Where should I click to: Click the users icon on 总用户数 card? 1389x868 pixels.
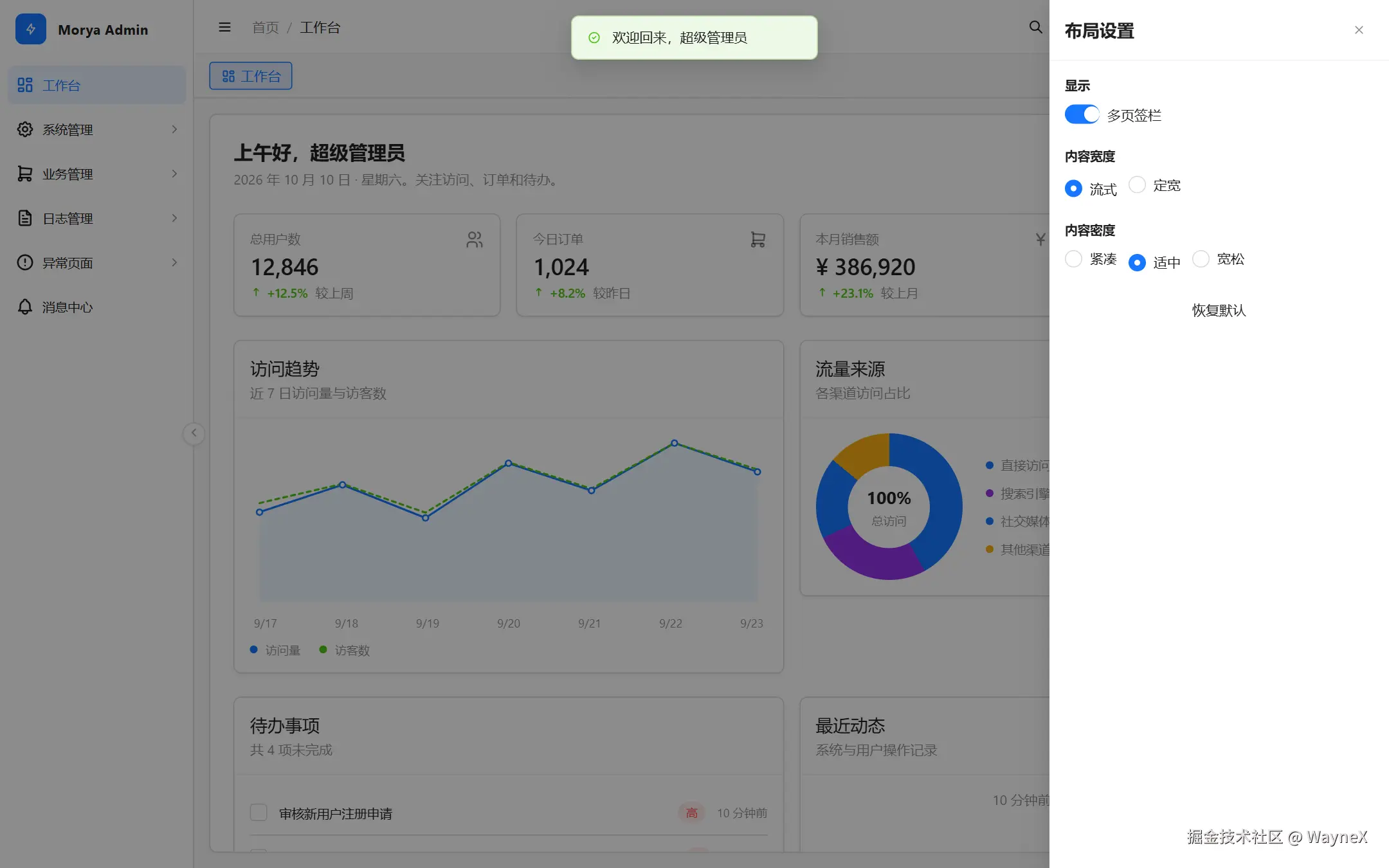(475, 240)
